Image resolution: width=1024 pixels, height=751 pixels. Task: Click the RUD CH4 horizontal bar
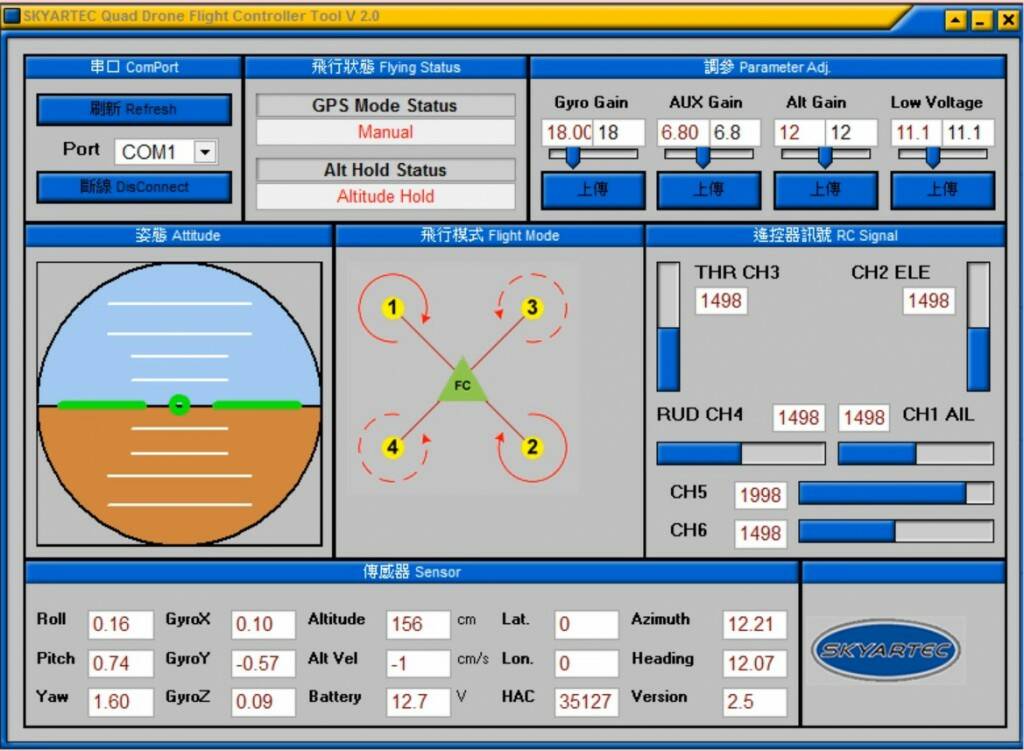741,453
